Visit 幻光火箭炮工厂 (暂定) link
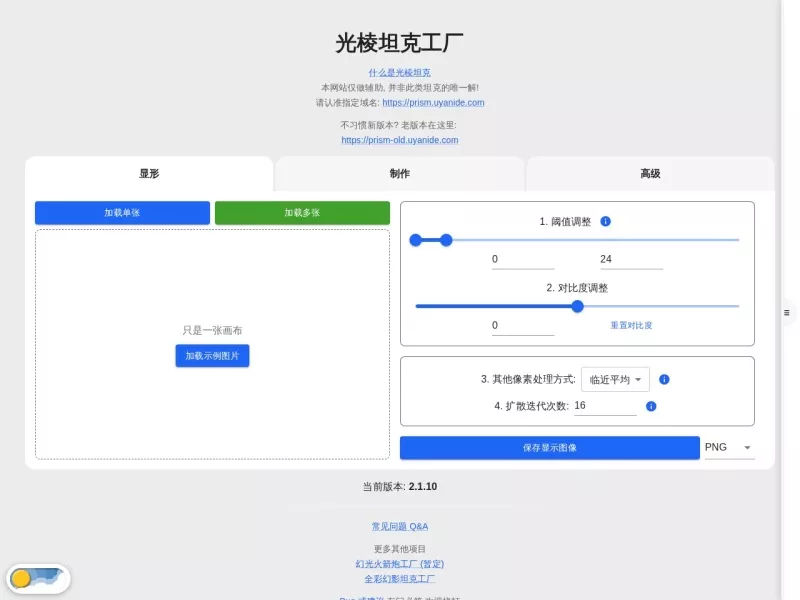Image resolution: width=800 pixels, height=600 pixels. point(399,564)
